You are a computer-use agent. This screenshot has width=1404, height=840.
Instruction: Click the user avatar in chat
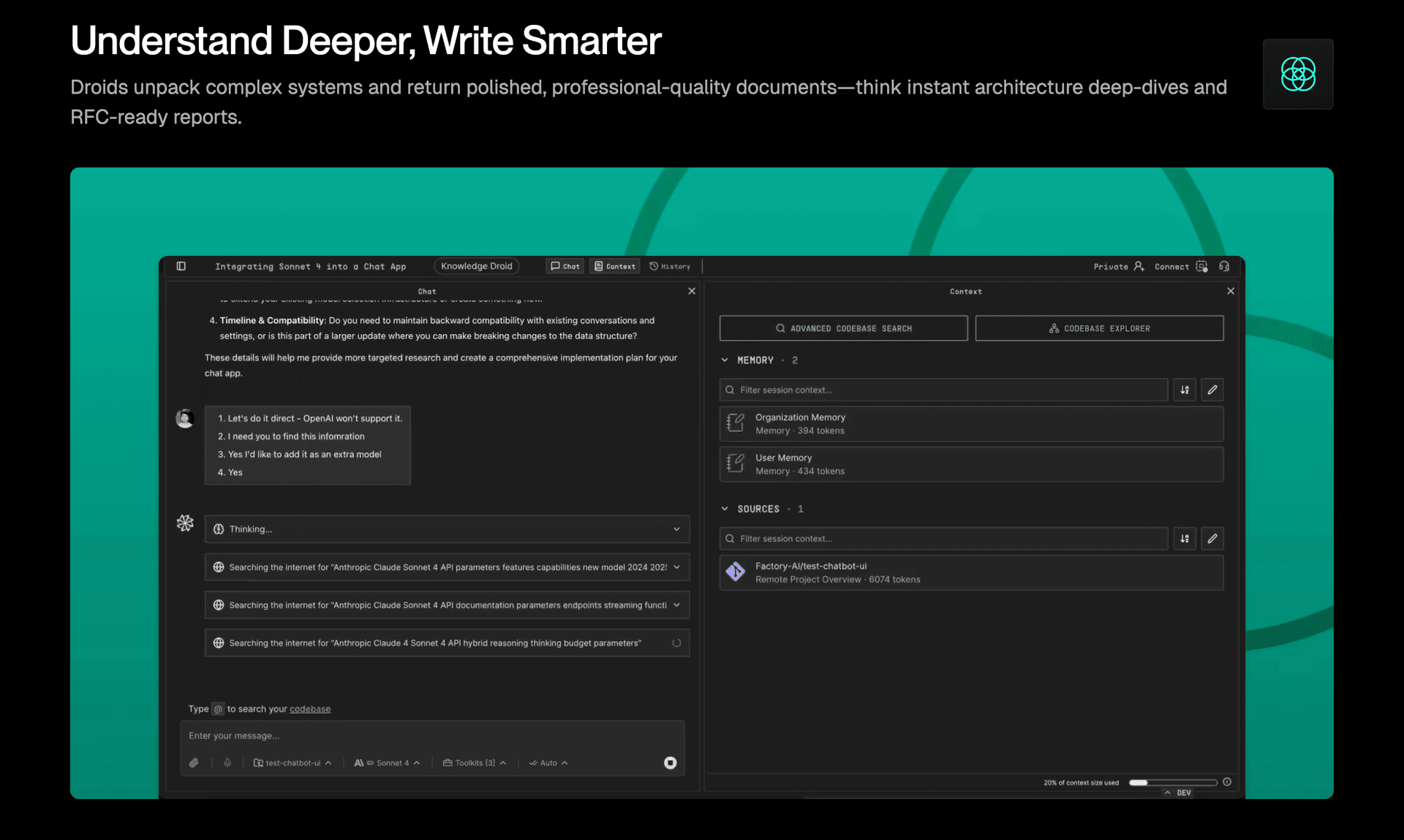click(x=185, y=418)
